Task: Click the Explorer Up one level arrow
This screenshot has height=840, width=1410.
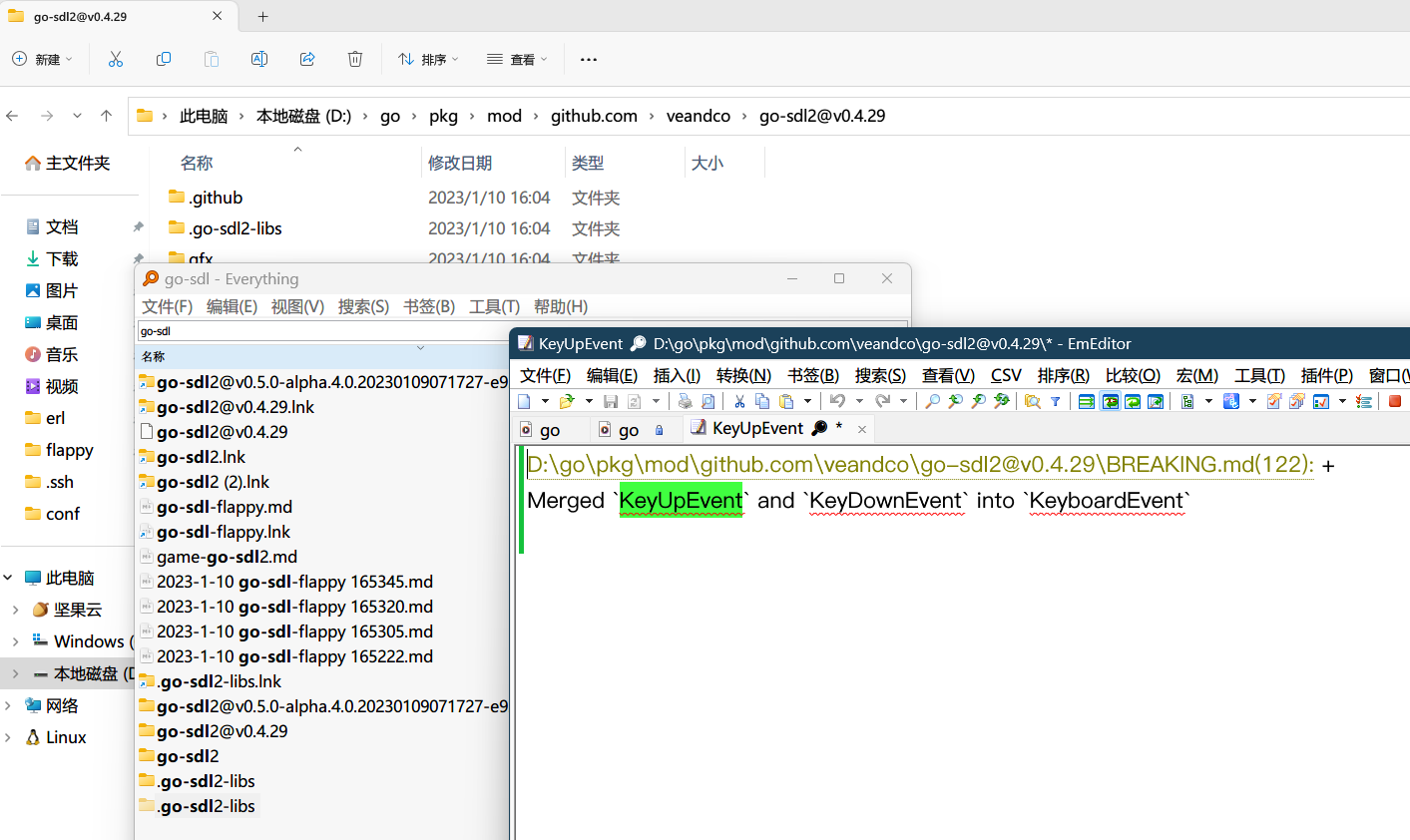Action: [106, 116]
